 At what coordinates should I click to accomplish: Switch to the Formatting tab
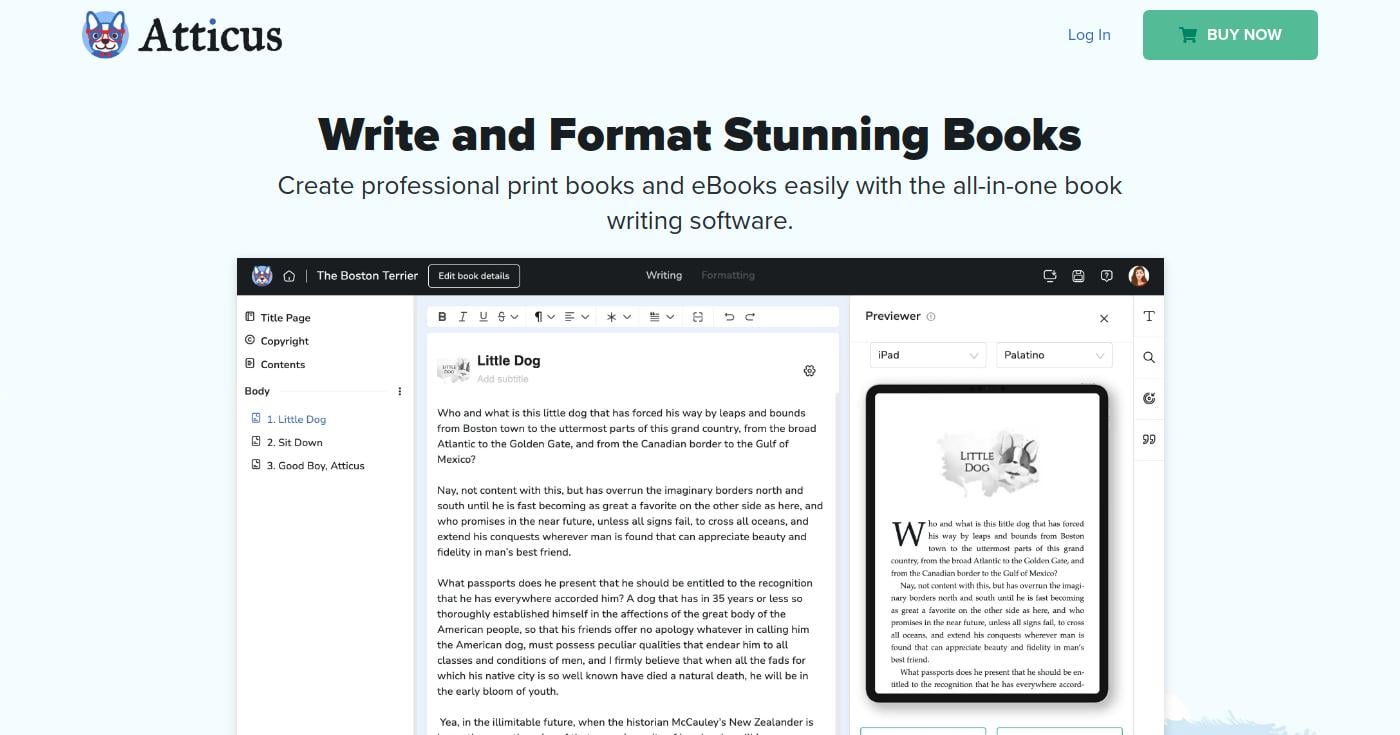(727, 276)
